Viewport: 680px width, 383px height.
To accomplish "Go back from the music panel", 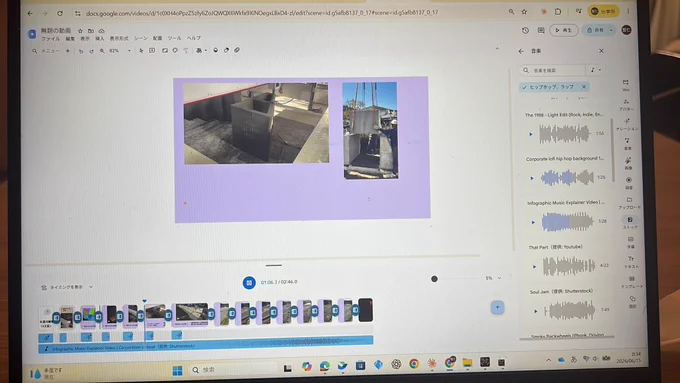I will coord(521,51).
